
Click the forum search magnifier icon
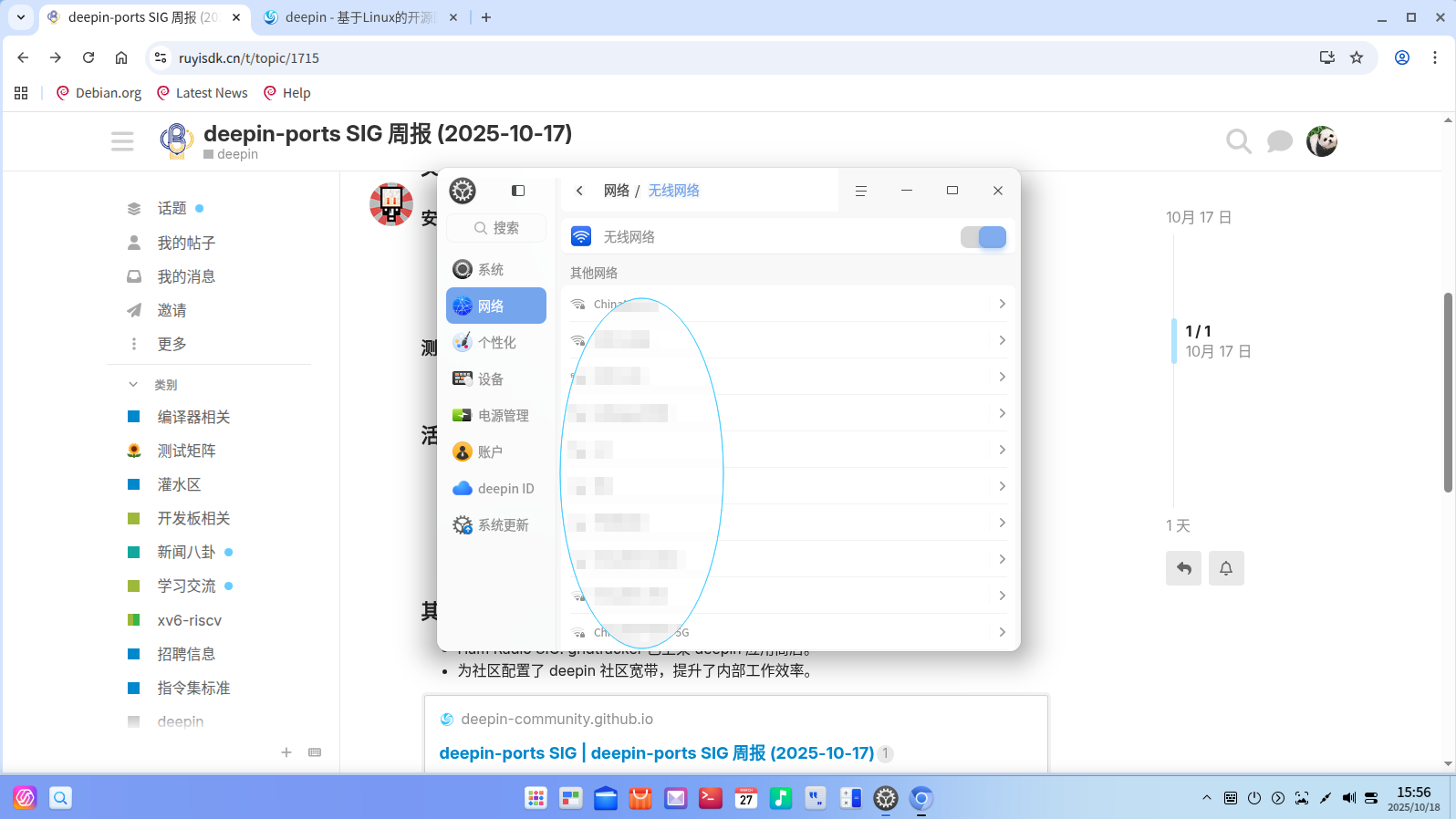(1238, 141)
